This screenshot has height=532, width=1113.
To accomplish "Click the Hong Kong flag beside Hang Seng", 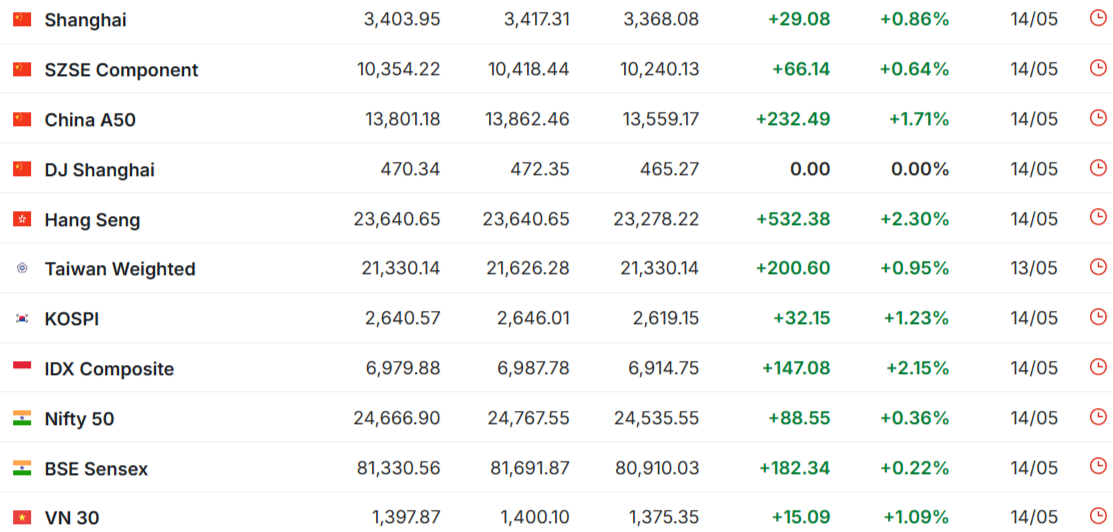I will pyautogui.click(x=22, y=219).
